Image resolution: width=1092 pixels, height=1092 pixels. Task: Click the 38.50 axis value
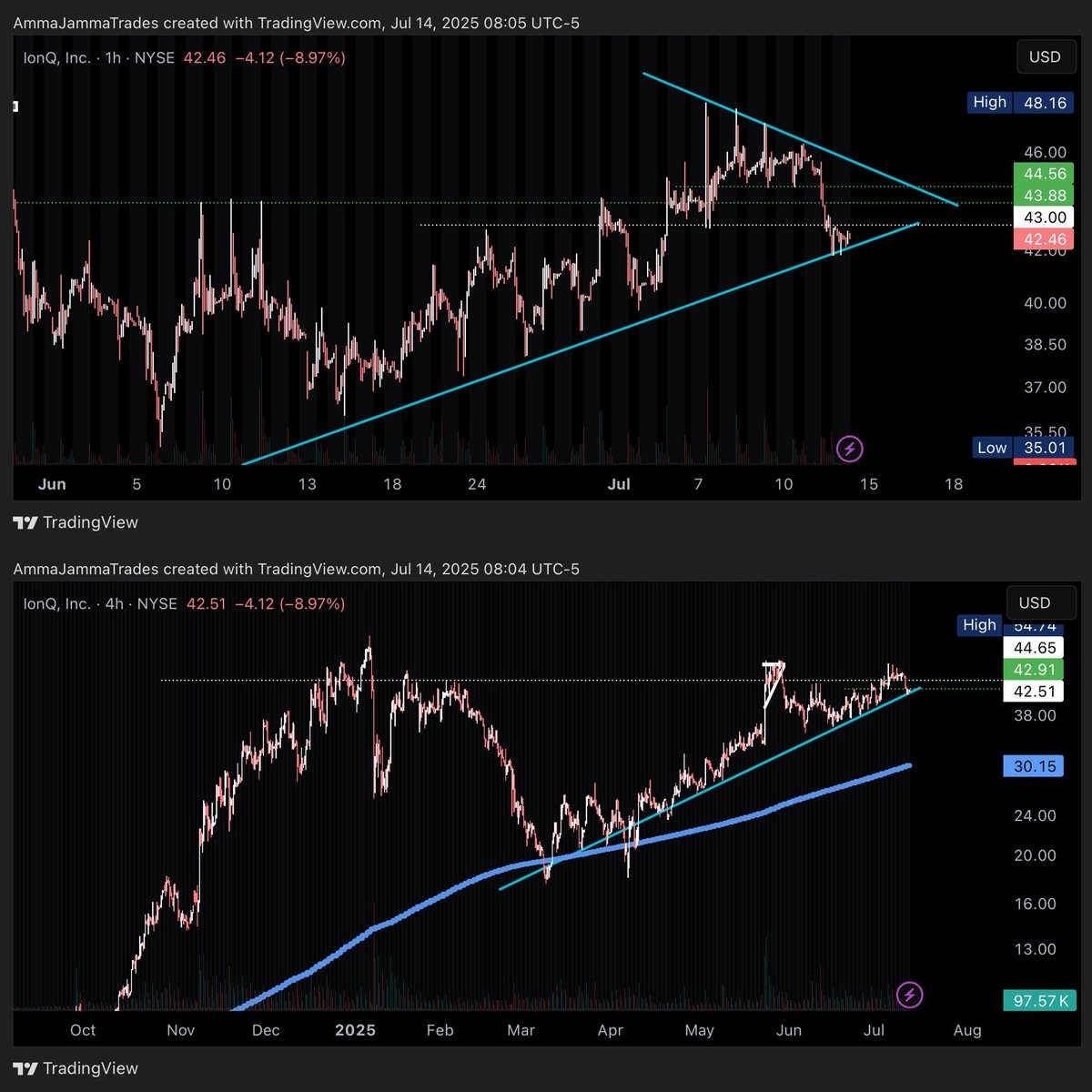pyautogui.click(x=1045, y=345)
